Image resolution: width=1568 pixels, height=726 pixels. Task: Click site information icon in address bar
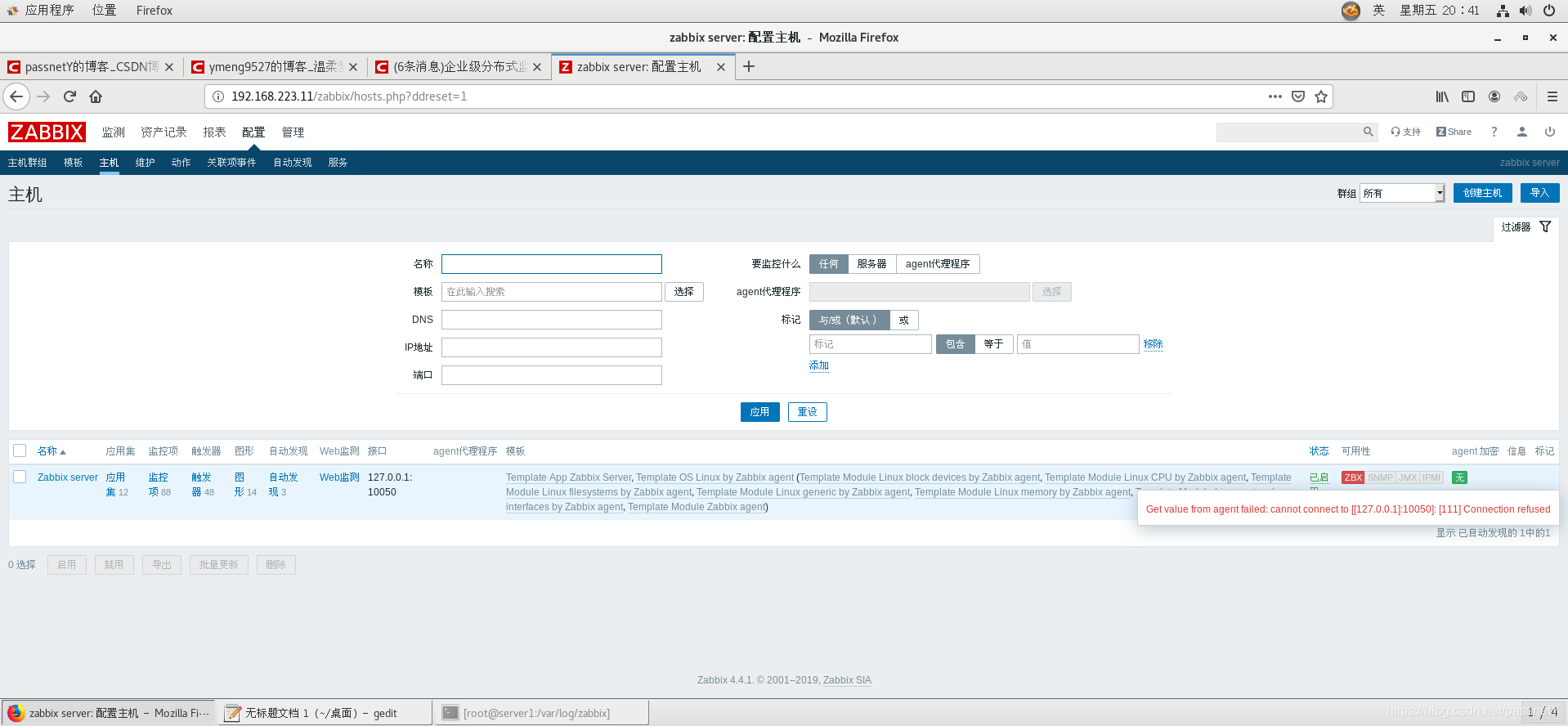(218, 96)
